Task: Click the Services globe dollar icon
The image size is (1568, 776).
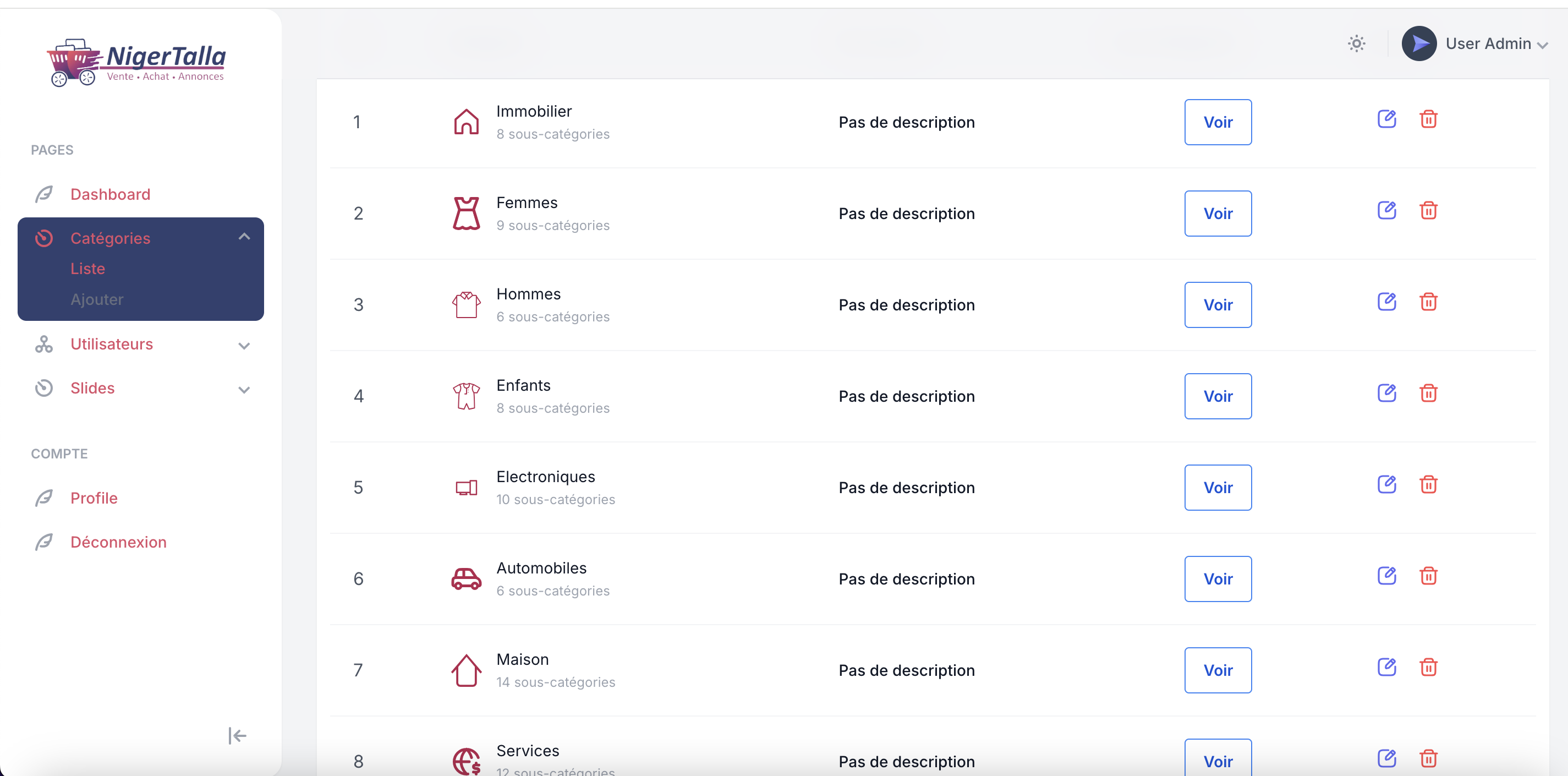Action: pyautogui.click(x=466, y=761)
